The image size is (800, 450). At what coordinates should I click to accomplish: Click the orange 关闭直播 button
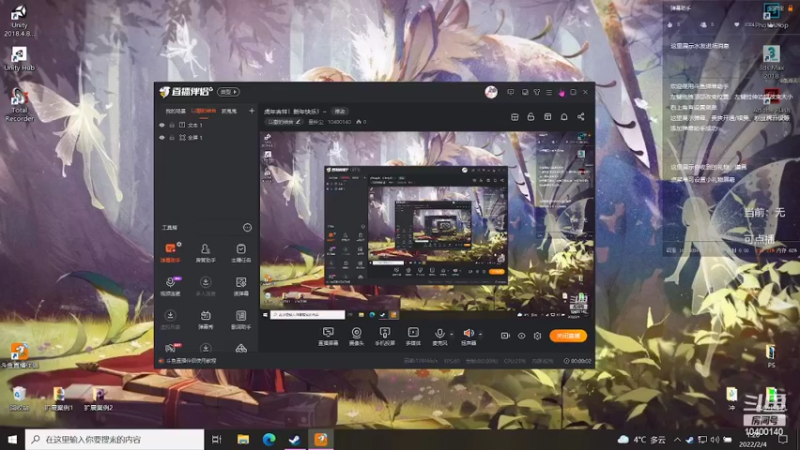click(x=568, y=336)
